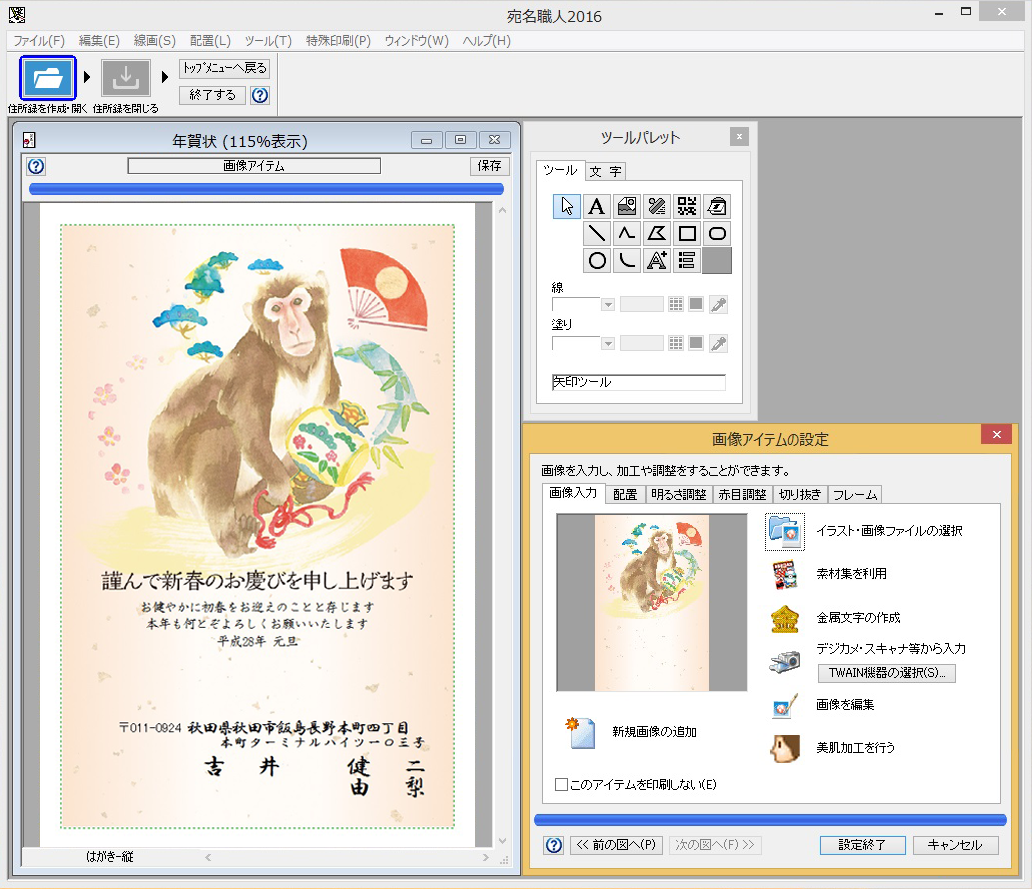
Task: Click the close-address-book download icon
Action: point(126,78)
